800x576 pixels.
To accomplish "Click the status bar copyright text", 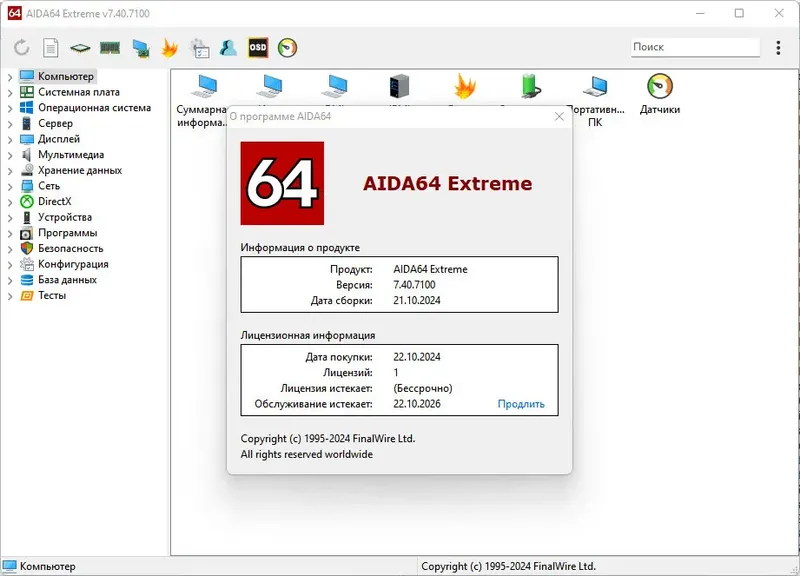I will click(x=508, y=566).
